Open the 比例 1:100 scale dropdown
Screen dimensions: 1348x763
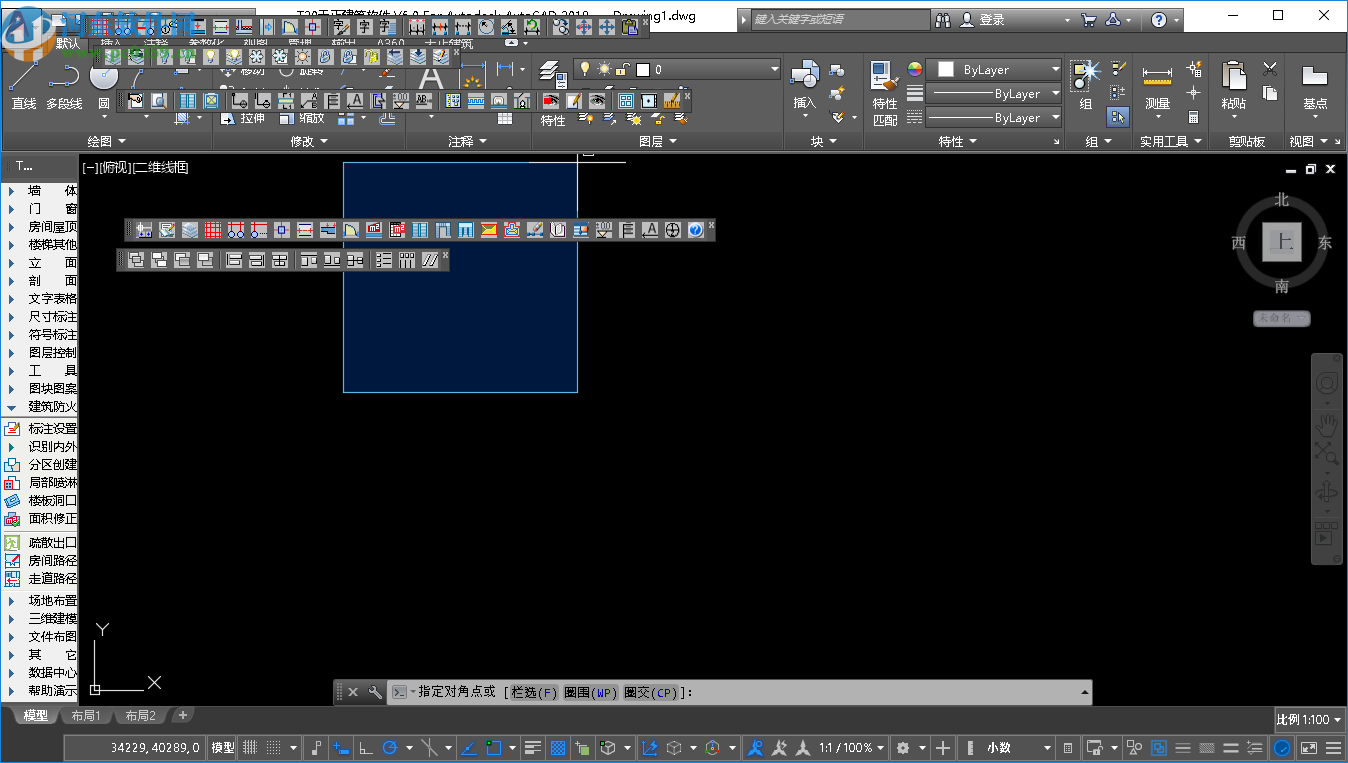(x=1308, y=719)
